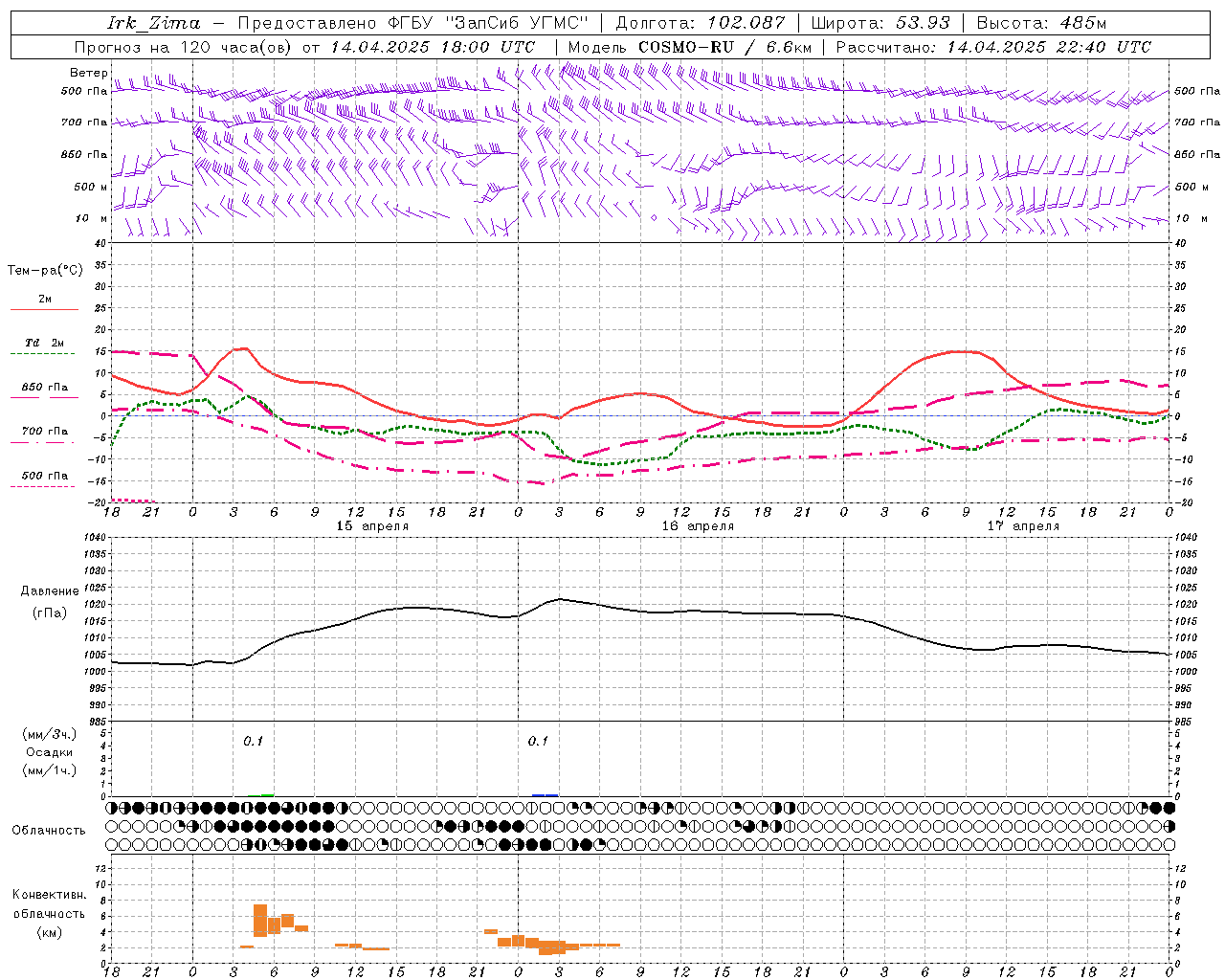Click the 'Модель COSMO-RU / 6.6км' model label
This screenshot has width=1225, height=980.
(690, 47)
